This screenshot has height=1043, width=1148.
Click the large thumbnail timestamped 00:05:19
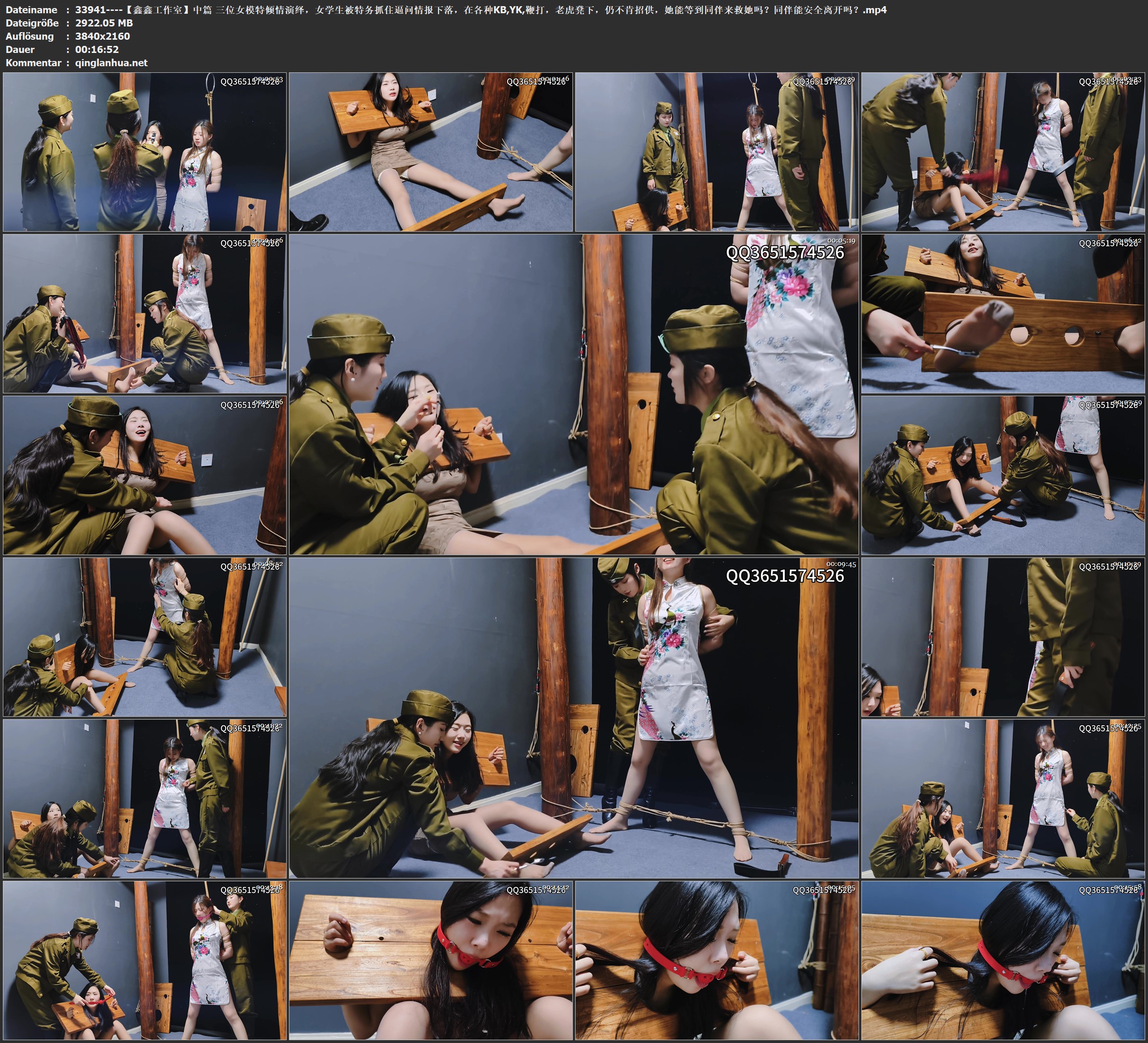tap(573, 394)
